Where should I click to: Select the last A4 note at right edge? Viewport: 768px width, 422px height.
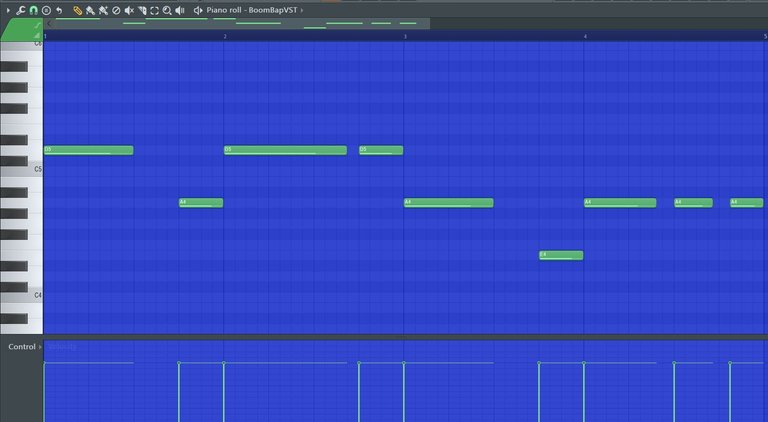point(746,203)
